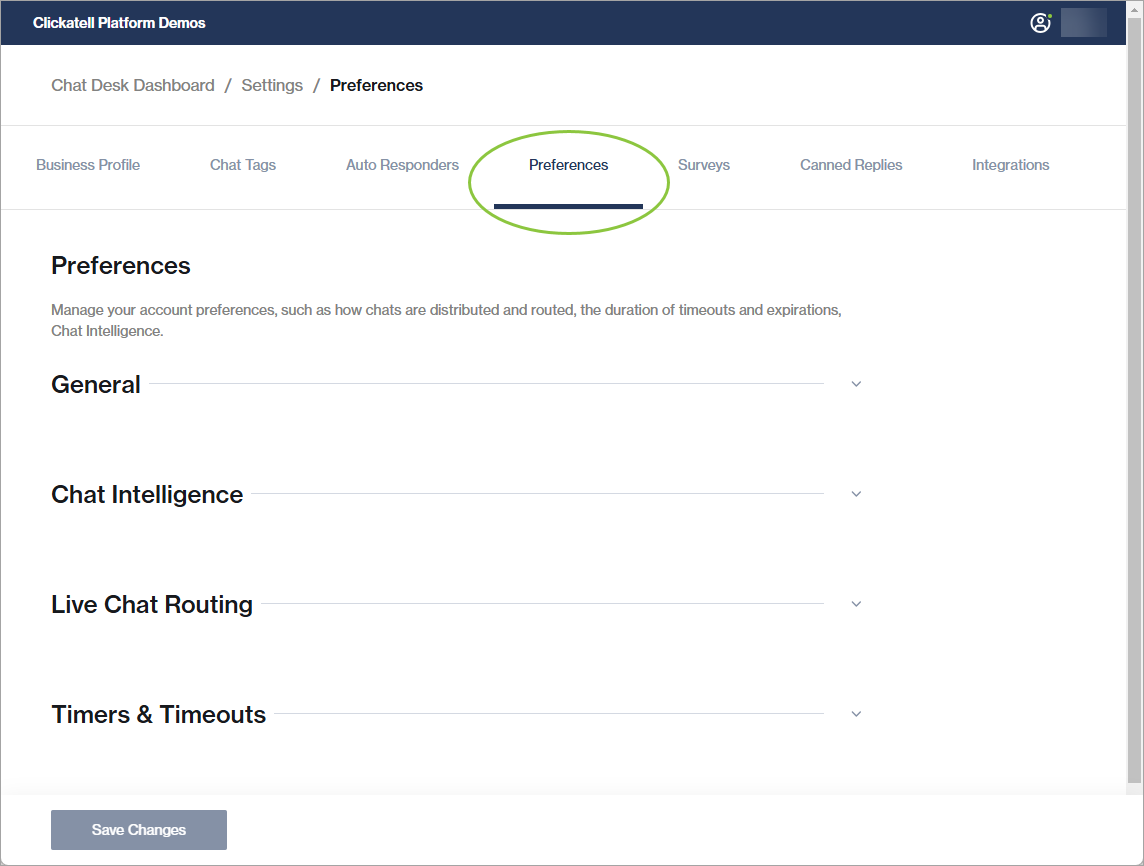Select the Auto Responders tab
Viewport: 1144px width, 866px height.
click(x=402, y=165)
